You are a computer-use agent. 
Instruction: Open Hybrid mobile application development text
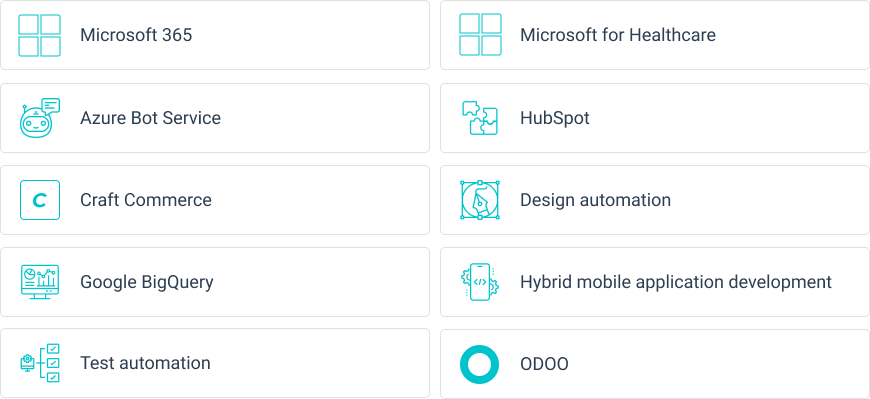click(676, 282)
